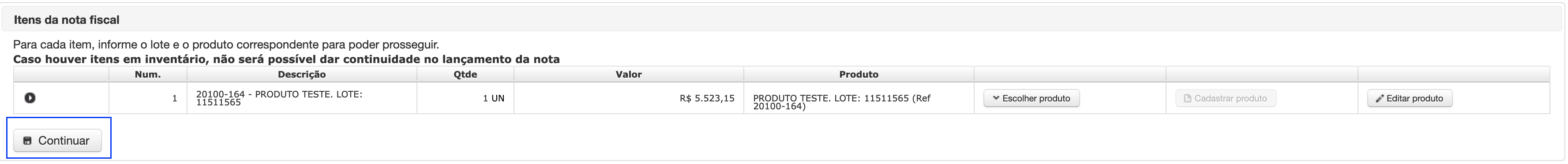Click the Continuar button
This screenshot has width=1568, height=164.
[x=57, y=141]
